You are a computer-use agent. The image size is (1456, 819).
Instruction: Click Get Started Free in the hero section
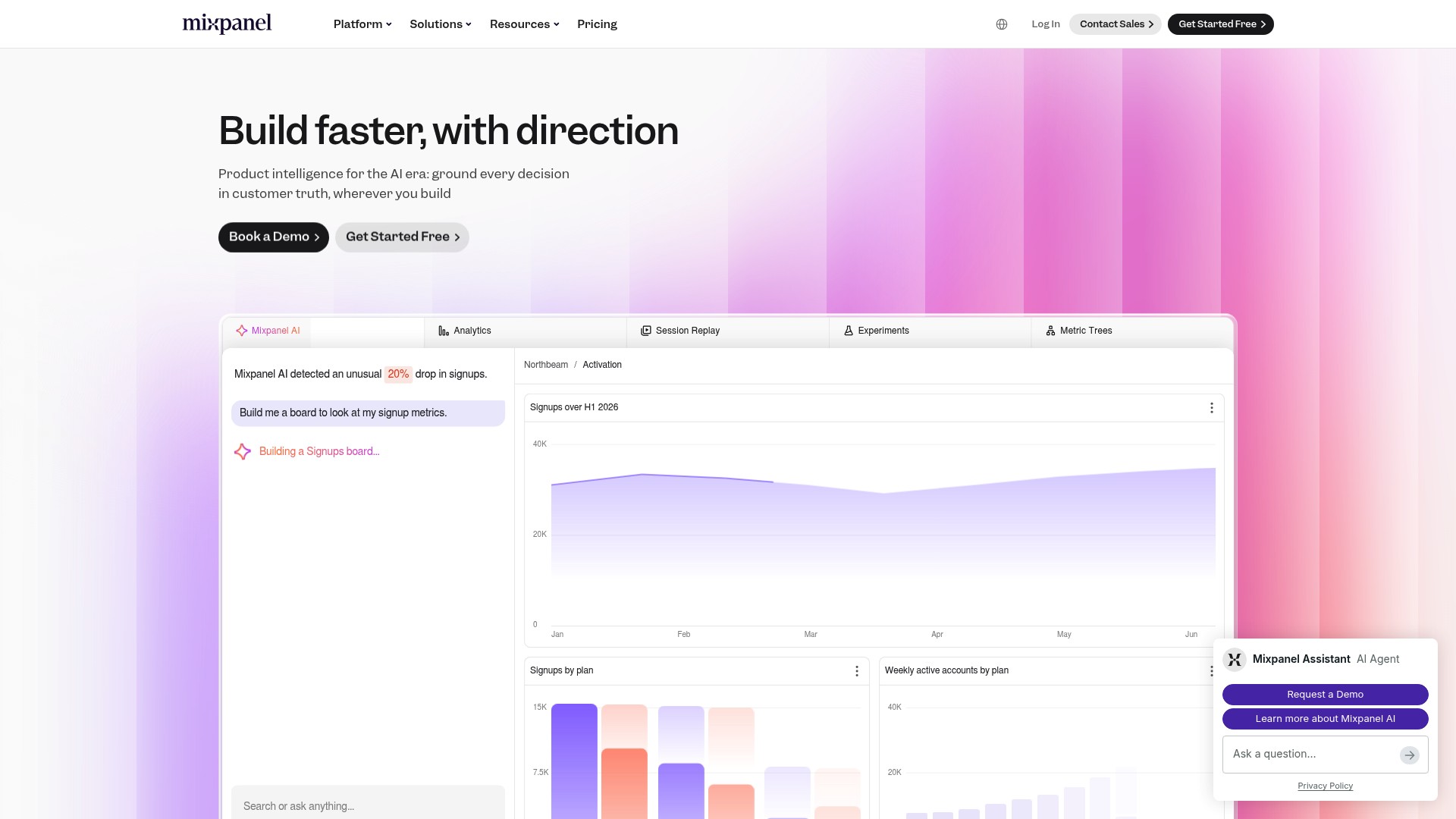402,237
